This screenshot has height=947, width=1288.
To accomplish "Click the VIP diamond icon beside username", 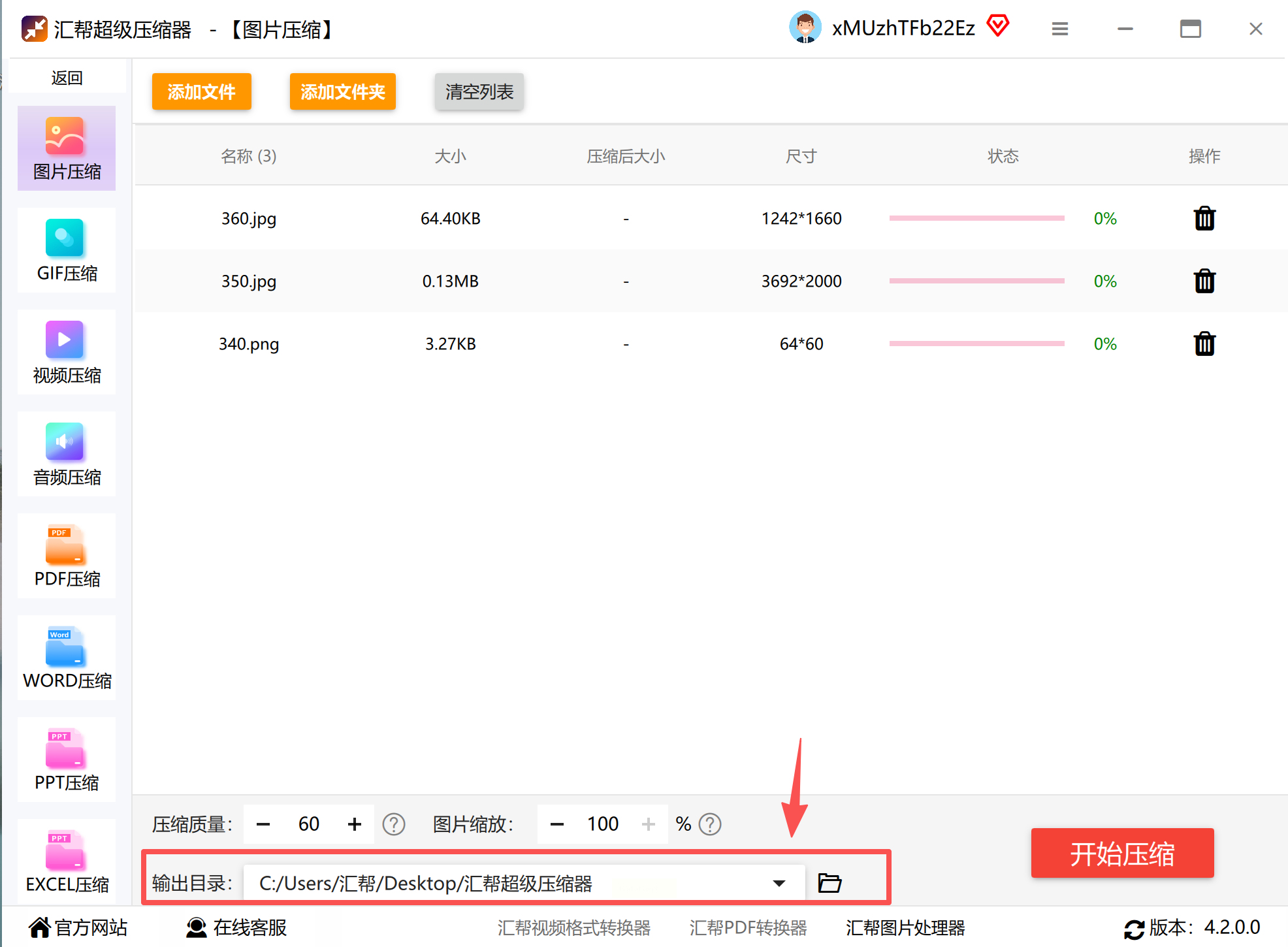I will [x=997, y=26].
